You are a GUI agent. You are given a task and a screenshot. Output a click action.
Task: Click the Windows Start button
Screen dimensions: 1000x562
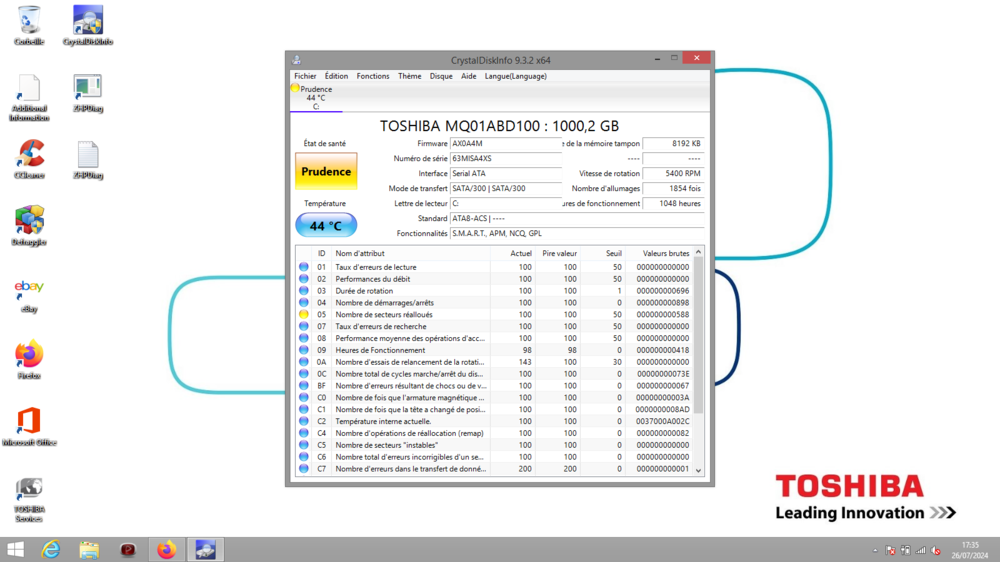(x=16, y=550)
